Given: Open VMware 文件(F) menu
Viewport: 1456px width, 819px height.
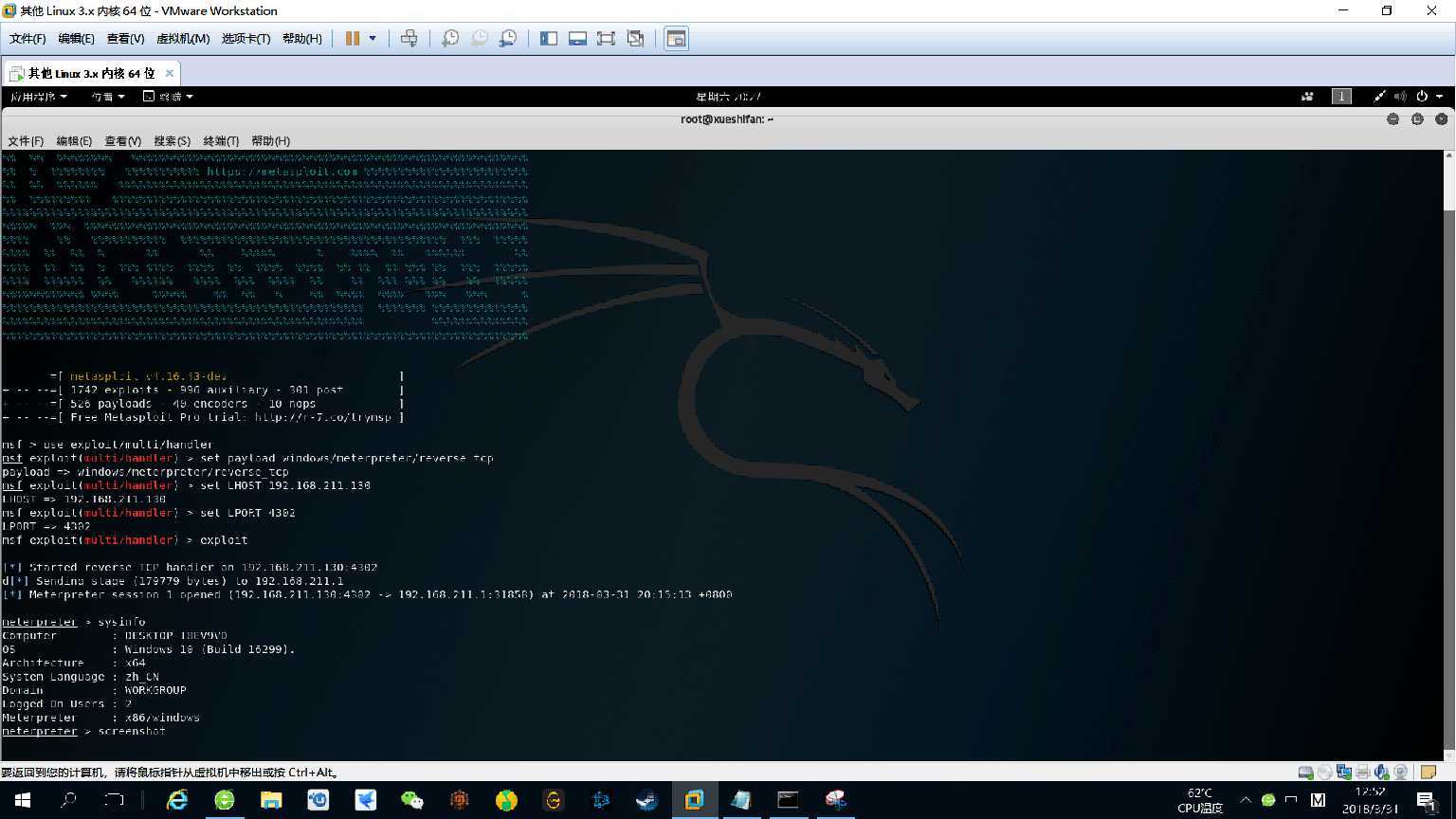Looking at the screenshot, I should [27, 39].
